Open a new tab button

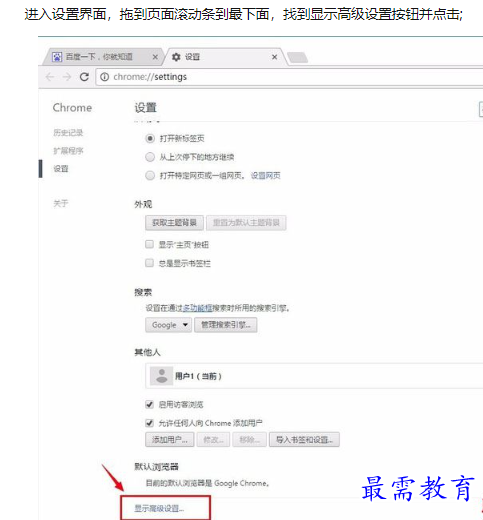297,57
